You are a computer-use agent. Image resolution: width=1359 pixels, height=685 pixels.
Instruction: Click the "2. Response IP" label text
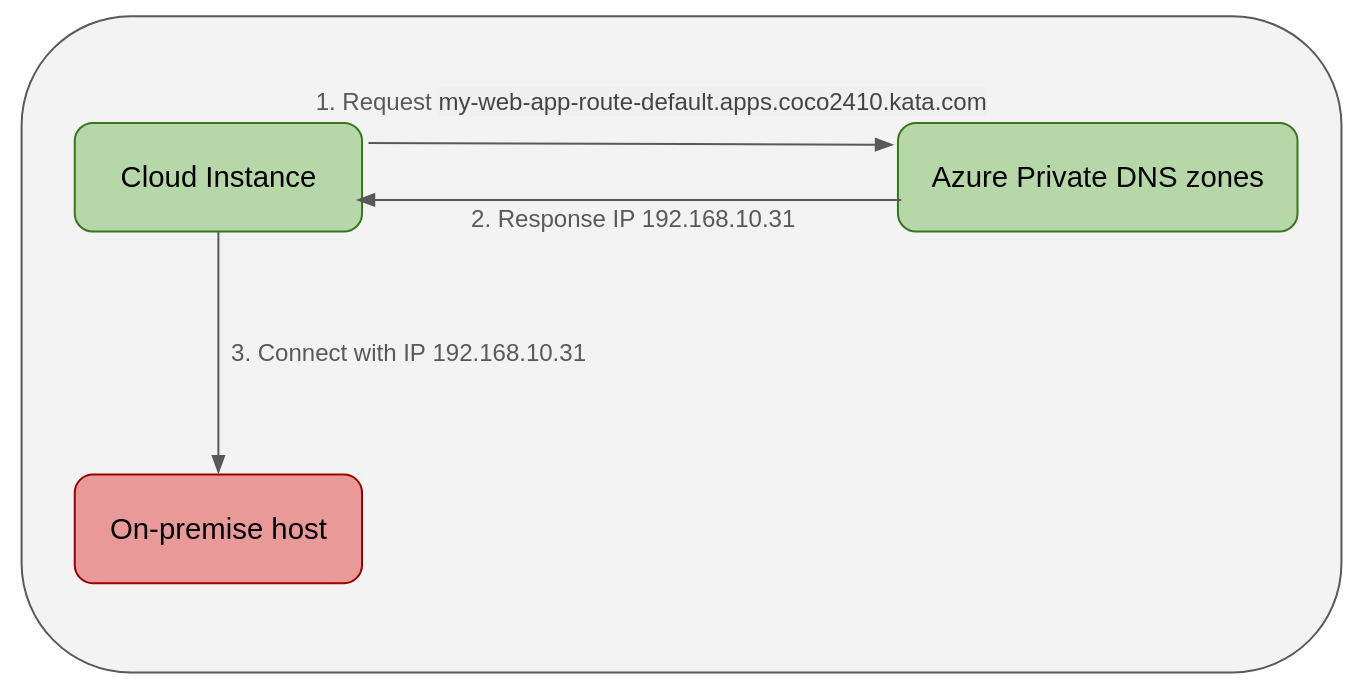[552, 219]
